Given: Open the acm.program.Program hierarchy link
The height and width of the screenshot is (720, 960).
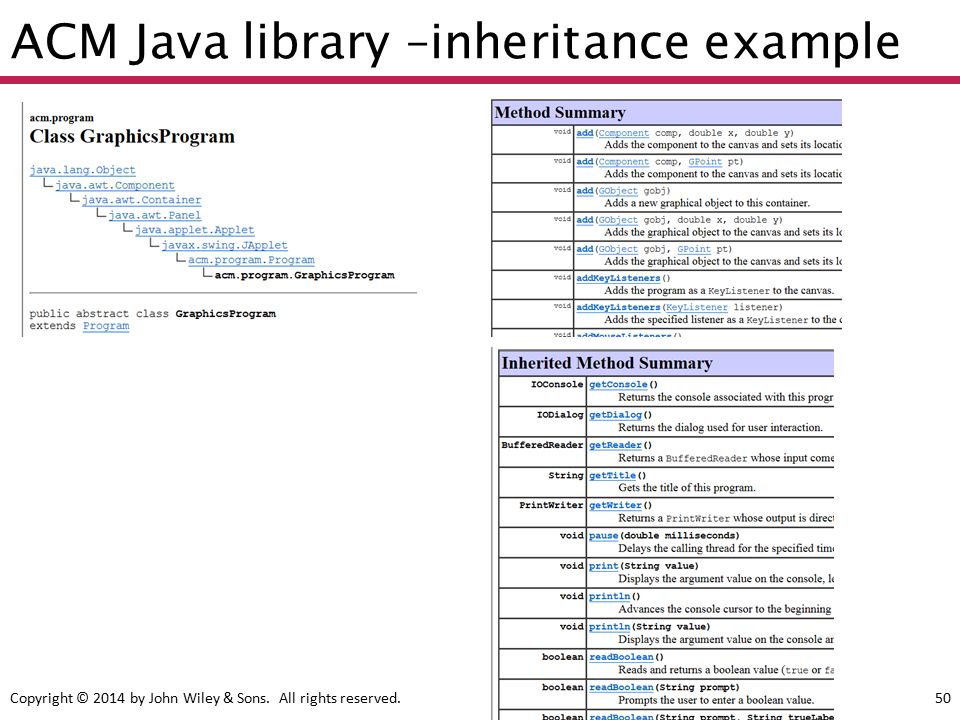Looking at the screenshot, I should point(251,260).
